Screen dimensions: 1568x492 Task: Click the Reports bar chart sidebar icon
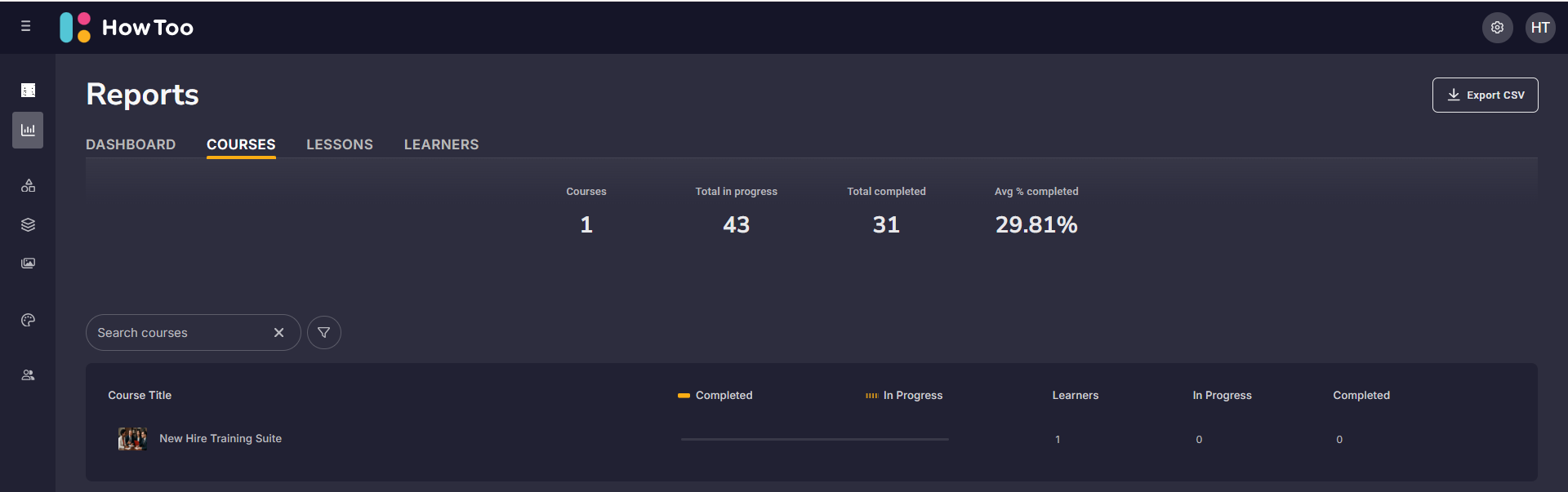28,130
